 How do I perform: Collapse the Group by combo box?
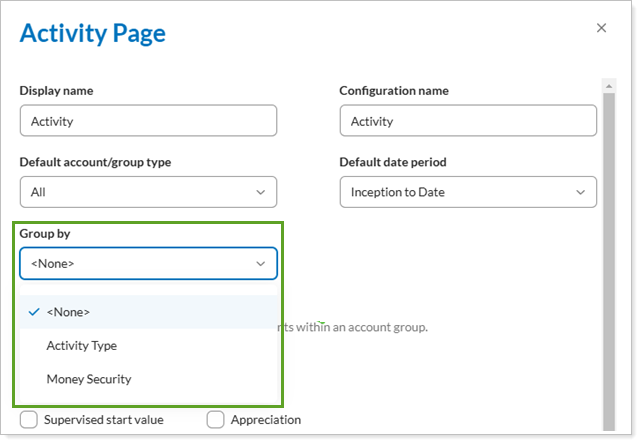(148, 264)
